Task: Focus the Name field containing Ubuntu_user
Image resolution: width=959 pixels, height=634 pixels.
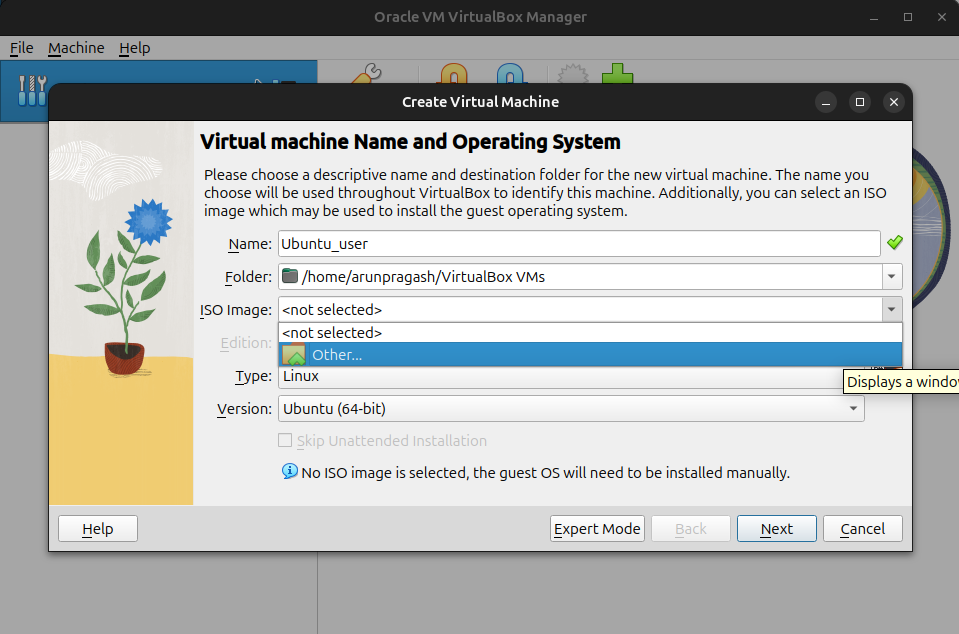Action: point(579,243)
